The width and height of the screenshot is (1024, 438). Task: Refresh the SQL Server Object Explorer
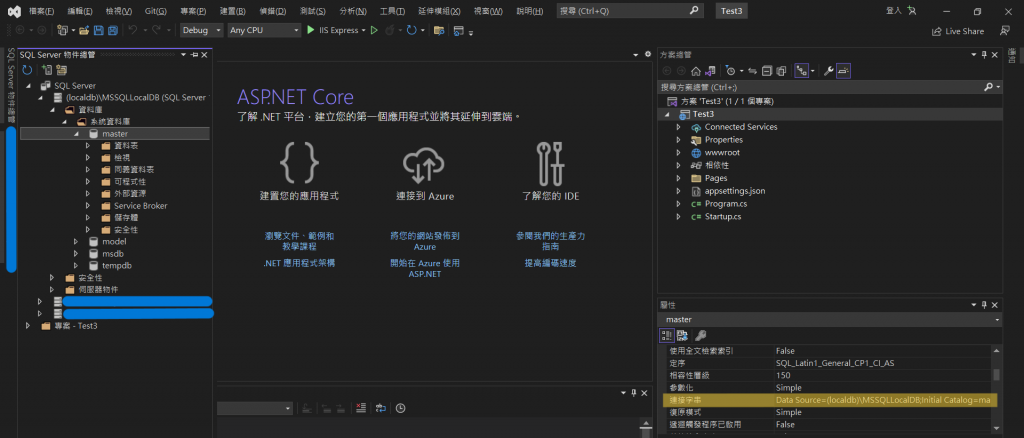(x=27, y=70)
